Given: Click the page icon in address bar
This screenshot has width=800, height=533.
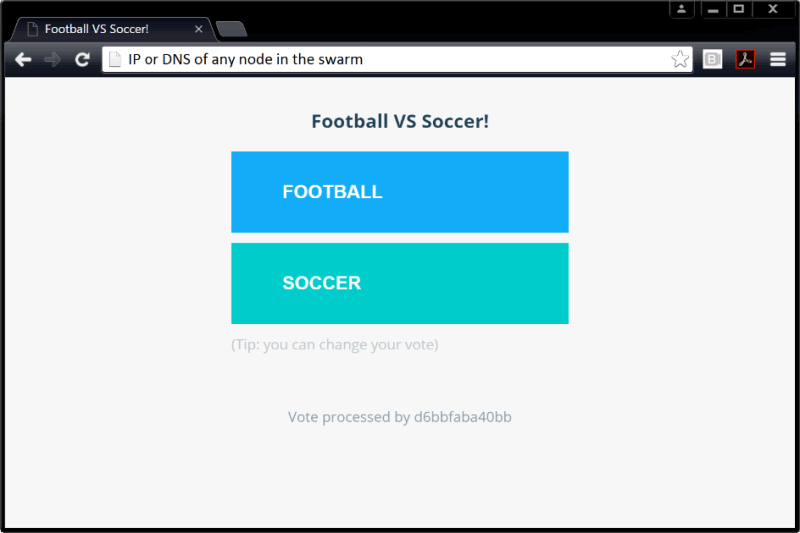Looking at the screenshot, I should [x=115, y=60].
